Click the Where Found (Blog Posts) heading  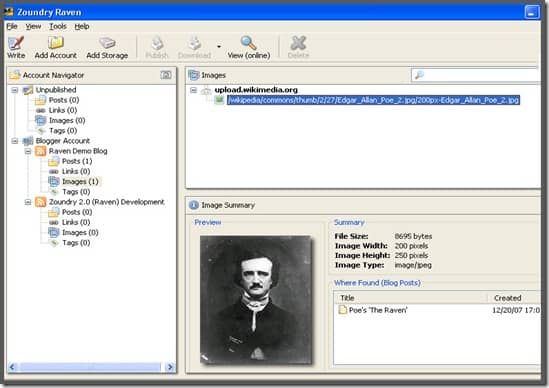(377, 283)
